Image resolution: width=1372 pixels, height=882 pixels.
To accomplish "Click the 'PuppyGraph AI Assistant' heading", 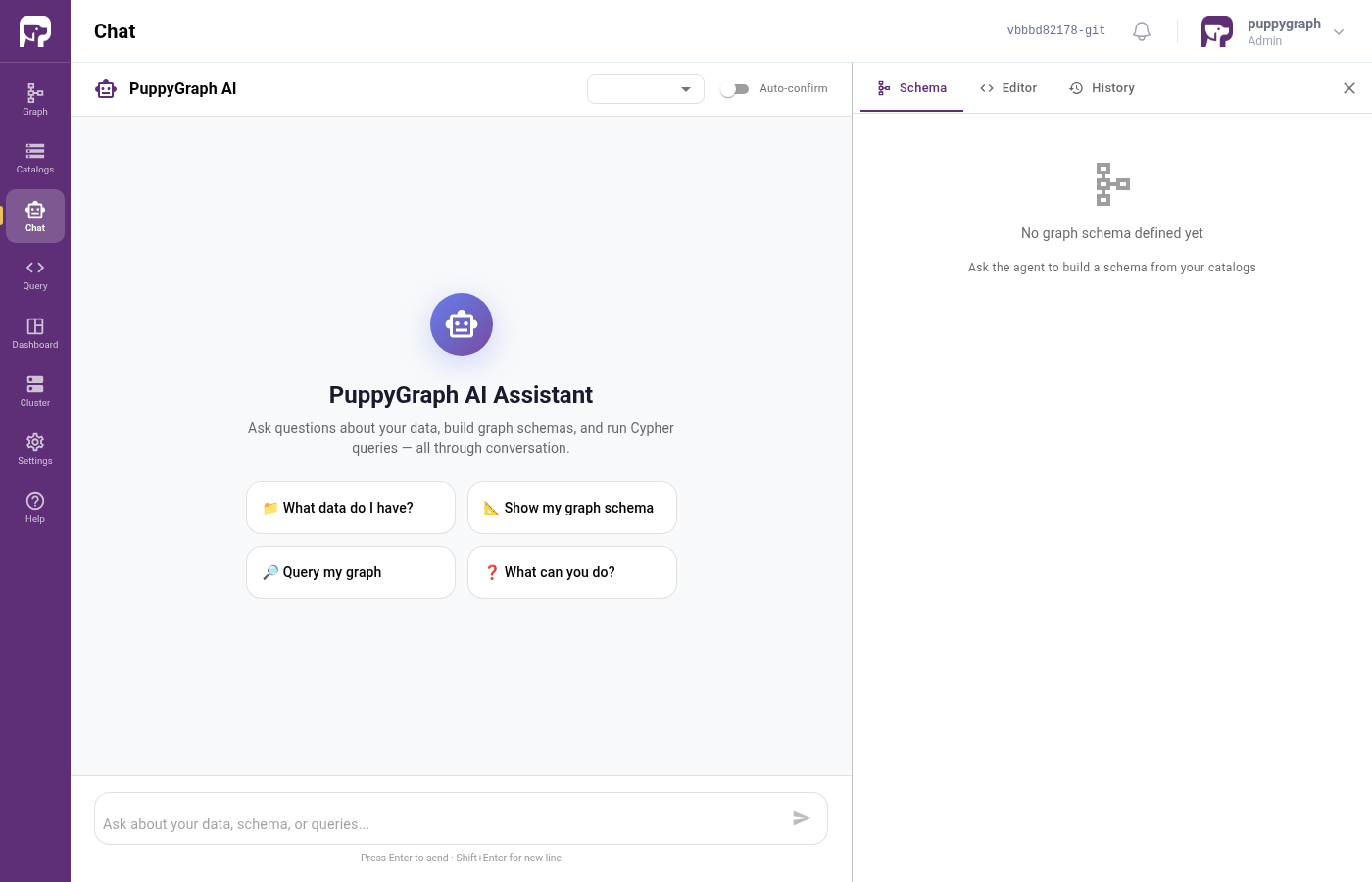I will 462,395.
